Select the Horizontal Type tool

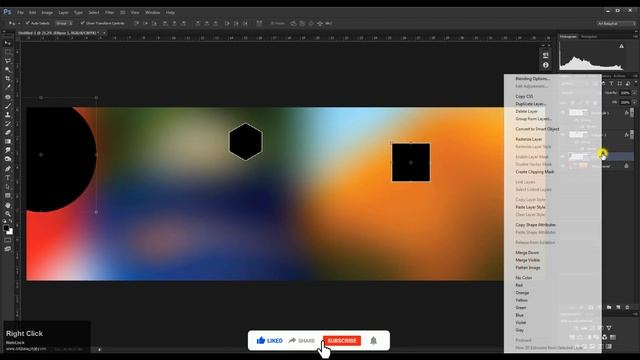click(8, 178)
